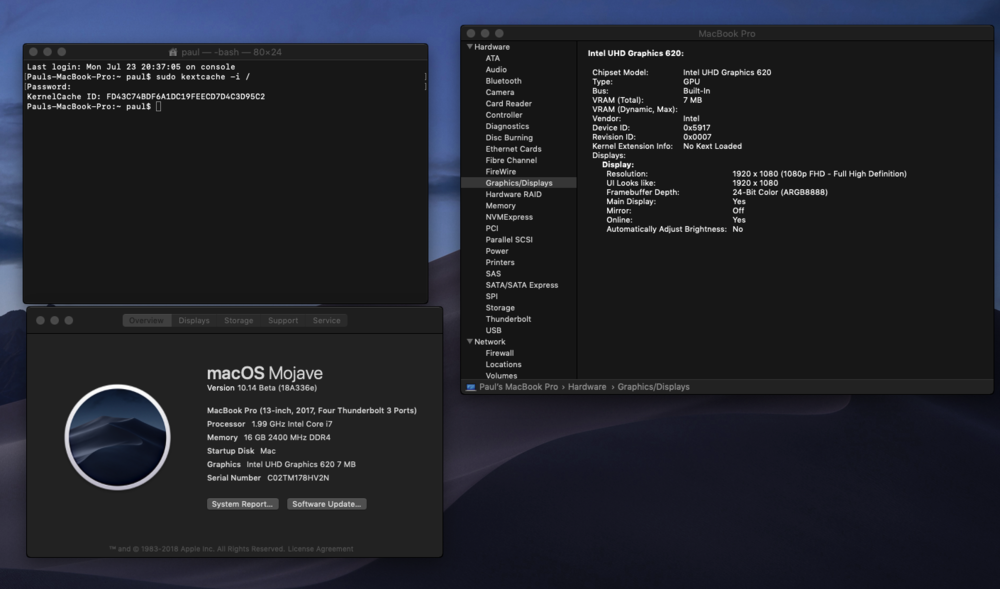Click the Software Update... button

327,504
